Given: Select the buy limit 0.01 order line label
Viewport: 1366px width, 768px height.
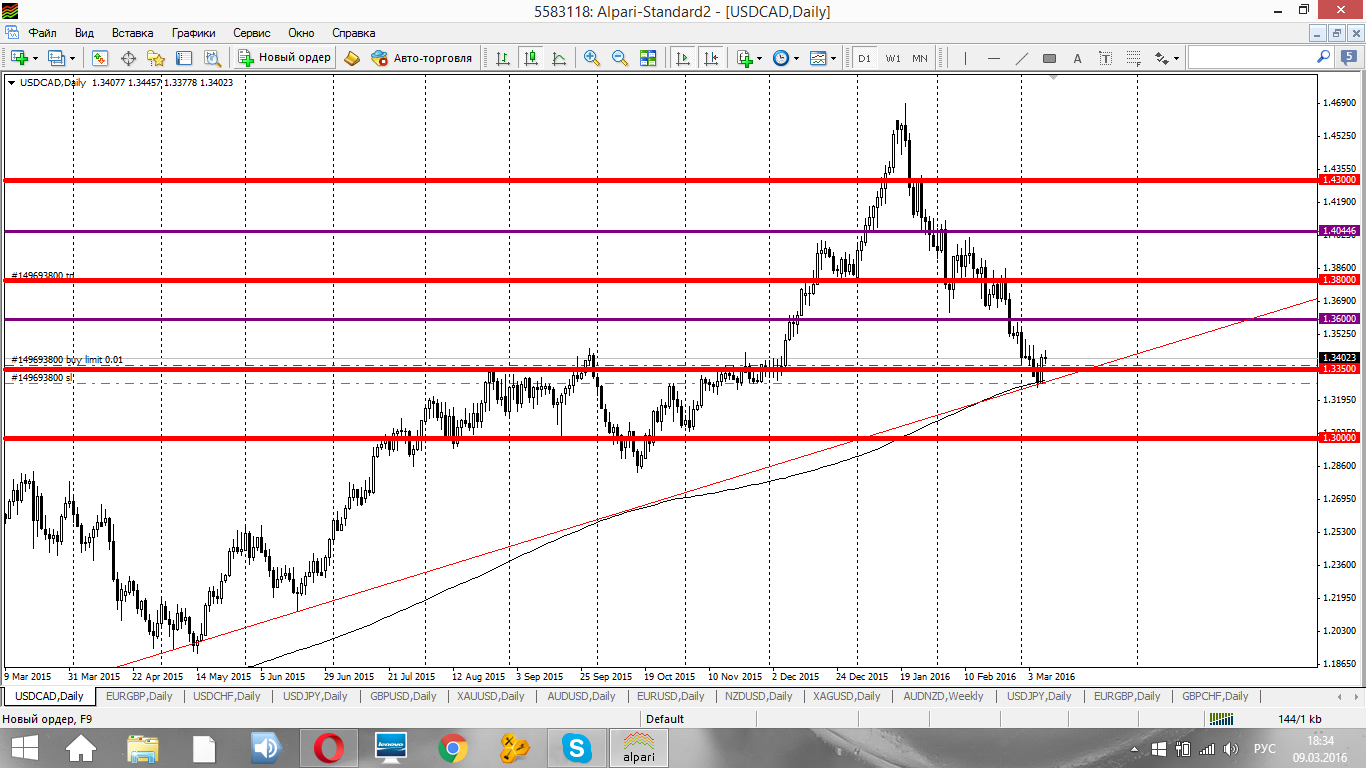Looking at the screenshot, I should [x=67, y=359].
